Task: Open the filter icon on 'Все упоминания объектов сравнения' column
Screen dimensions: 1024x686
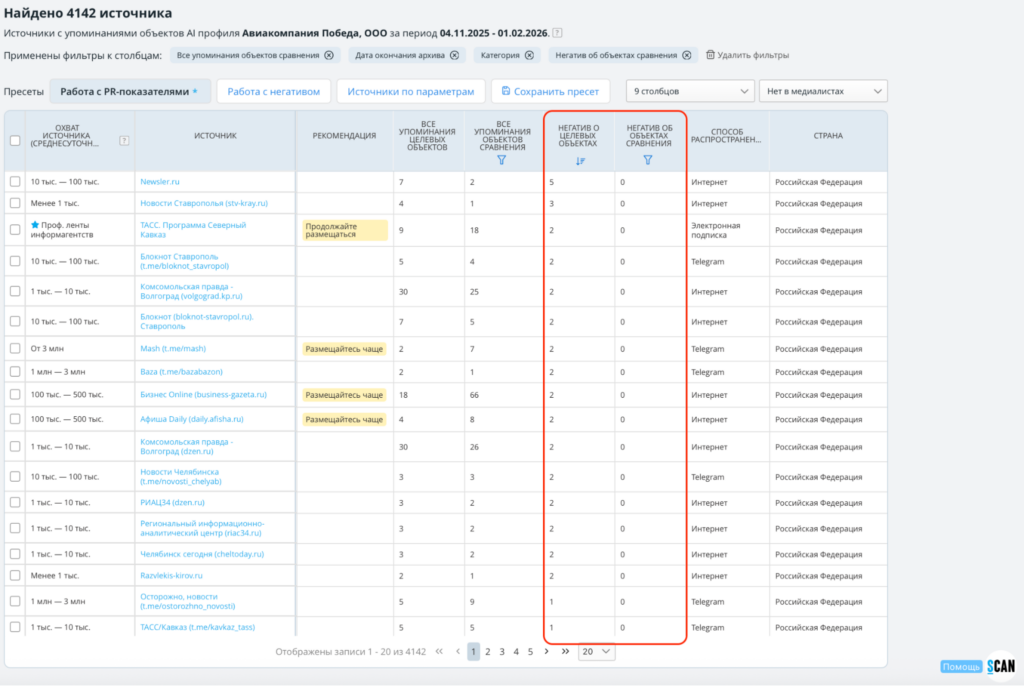Action: pos(502,162)
